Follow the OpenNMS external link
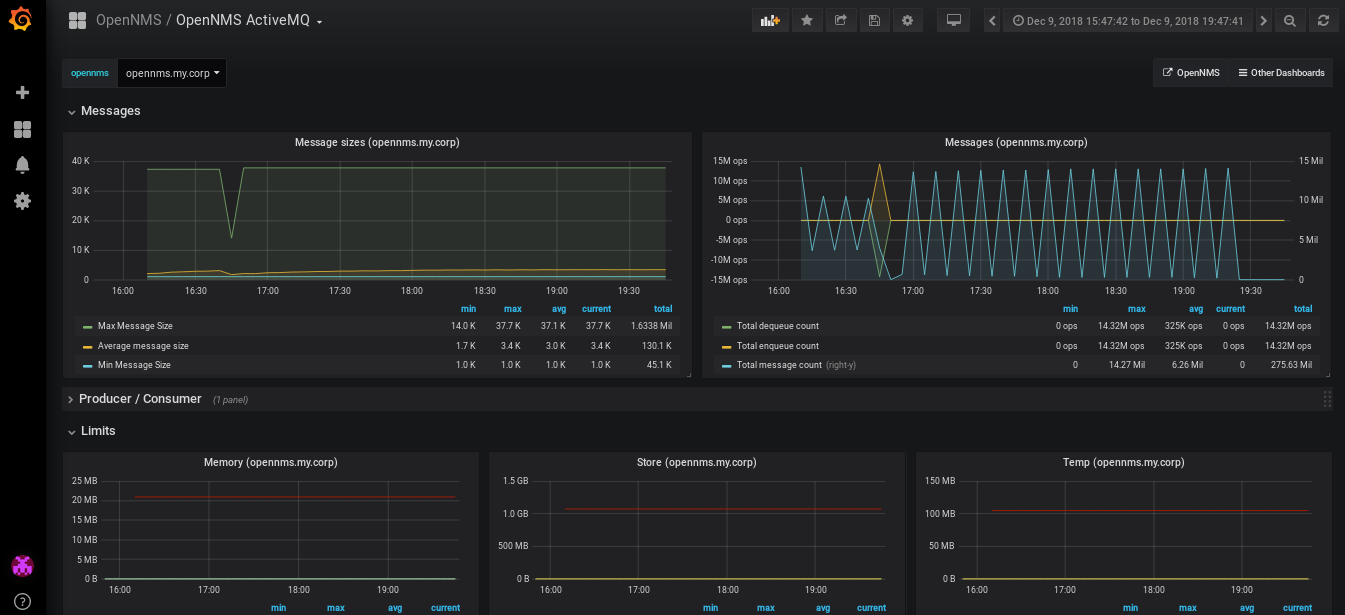This screenshot has width=1345, height=615. pyautogui.click(x=1190, y=73)
